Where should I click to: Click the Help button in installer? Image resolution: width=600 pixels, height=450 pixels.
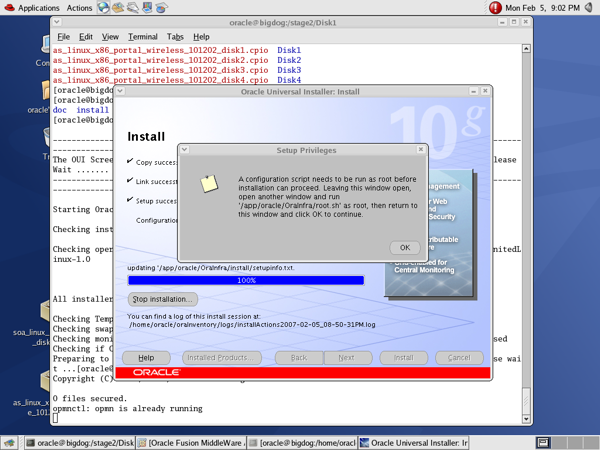pos(146,358)
